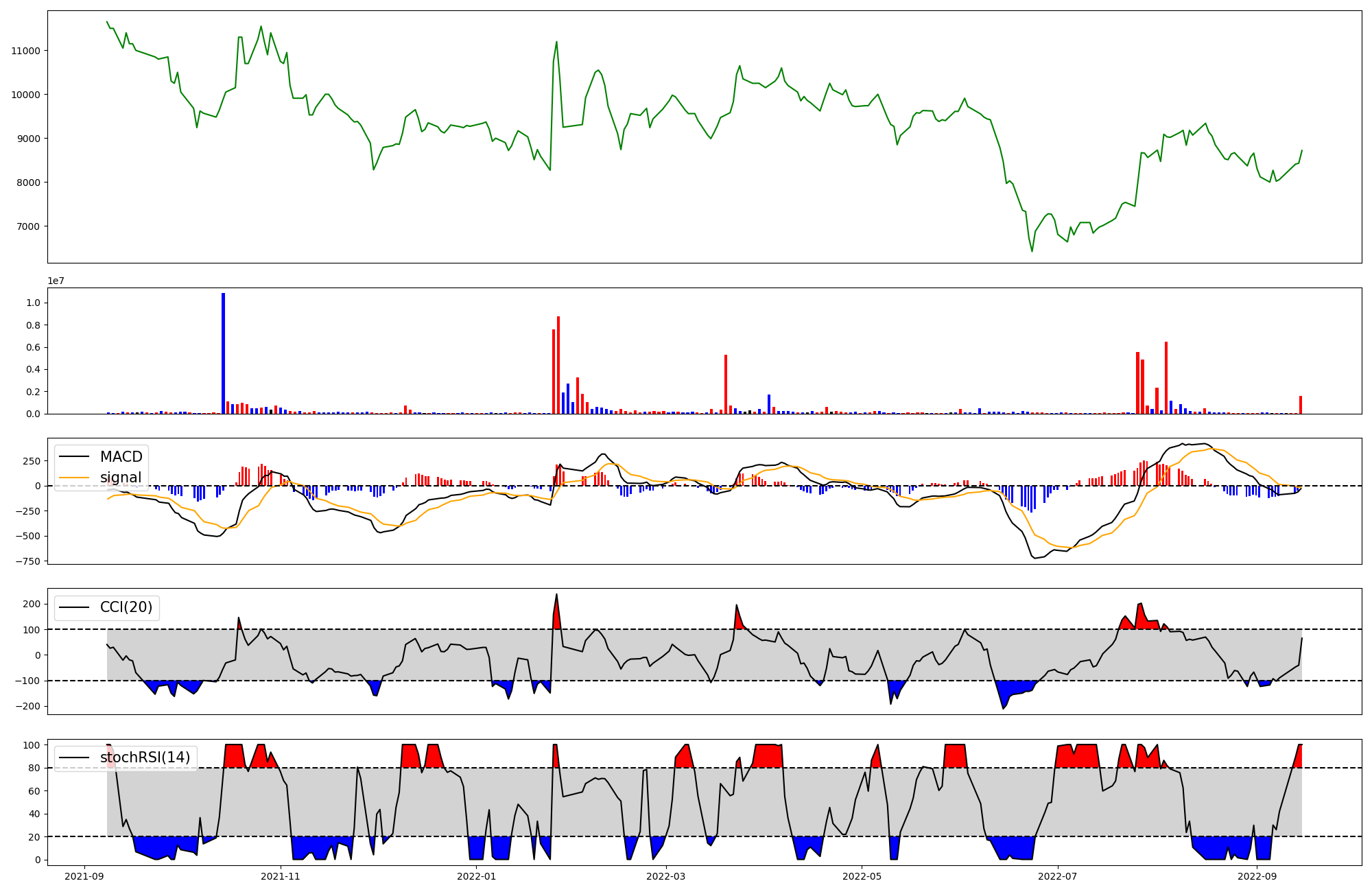
Task: Click the tallest red volume bar
Action: (558, 365)
